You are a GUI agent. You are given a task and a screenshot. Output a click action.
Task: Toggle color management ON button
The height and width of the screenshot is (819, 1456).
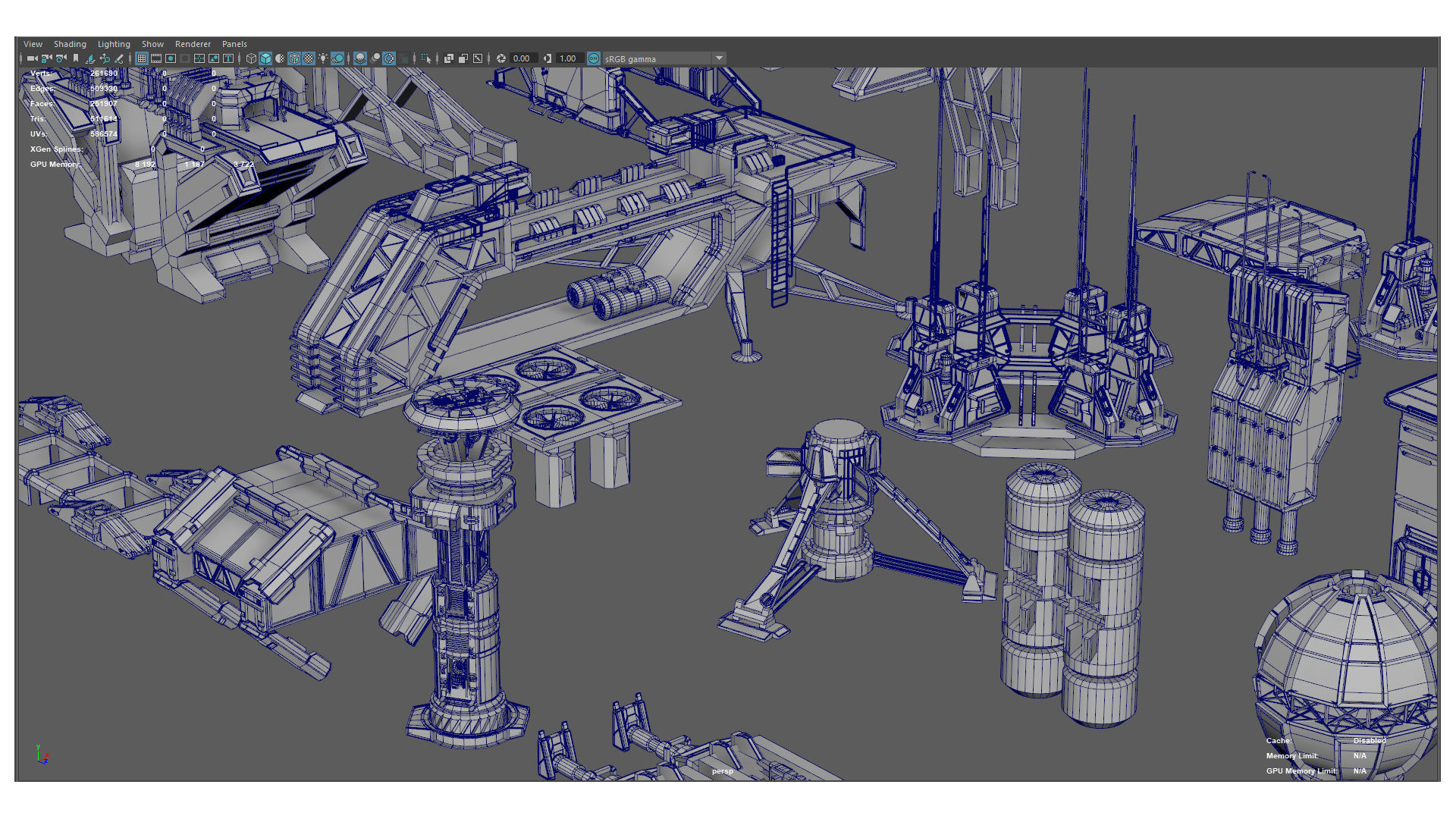tap(594, 58)
